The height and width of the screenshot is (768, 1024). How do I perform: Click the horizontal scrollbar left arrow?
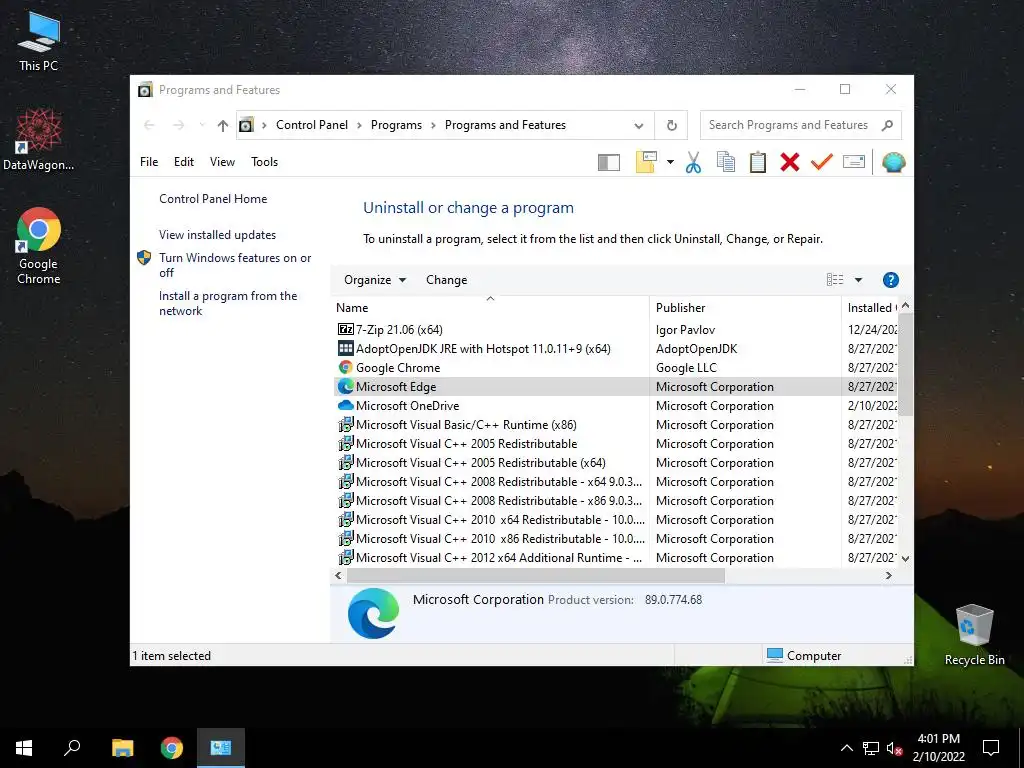tap(338, 575)
